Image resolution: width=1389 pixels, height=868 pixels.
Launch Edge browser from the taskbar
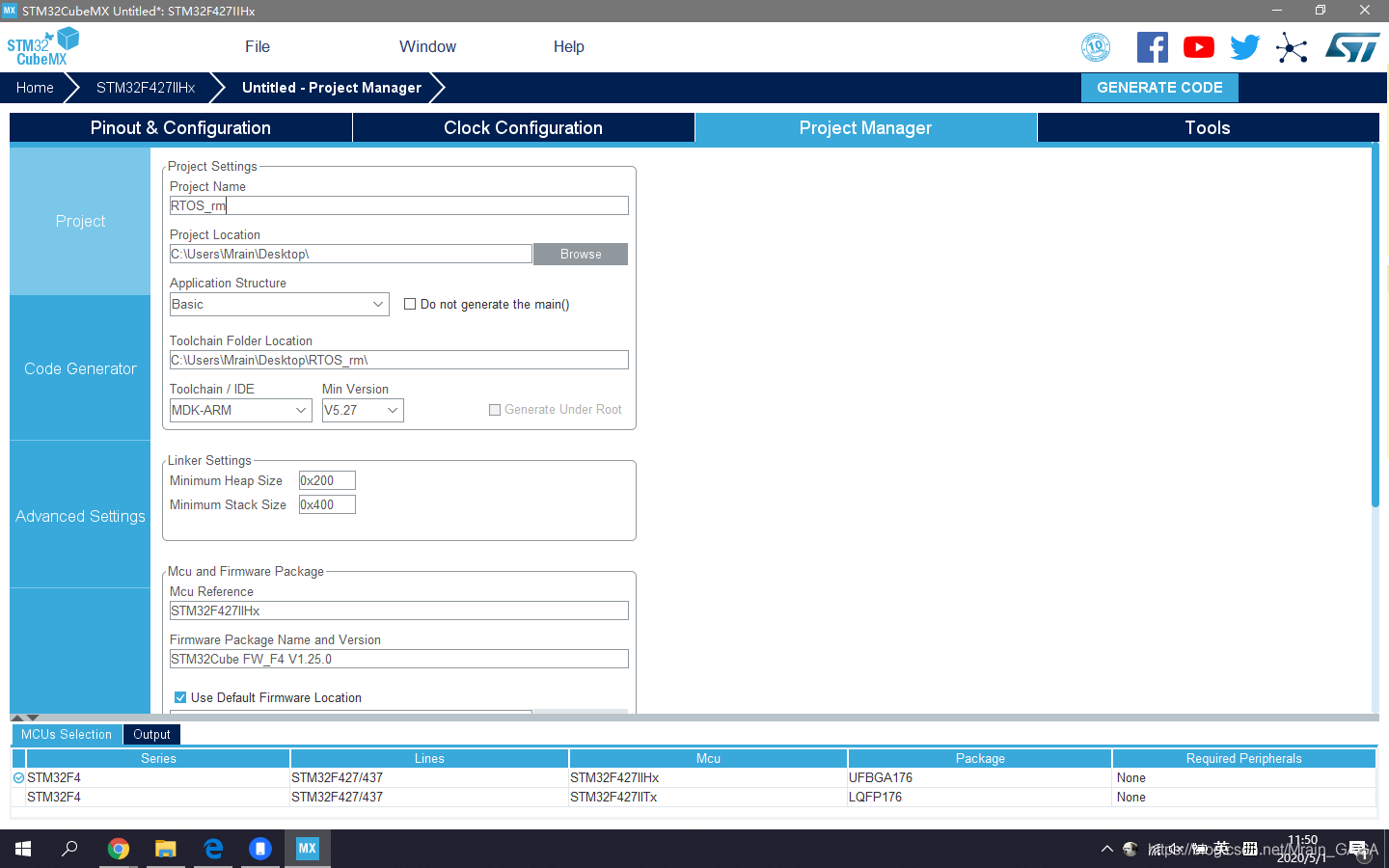213,849
